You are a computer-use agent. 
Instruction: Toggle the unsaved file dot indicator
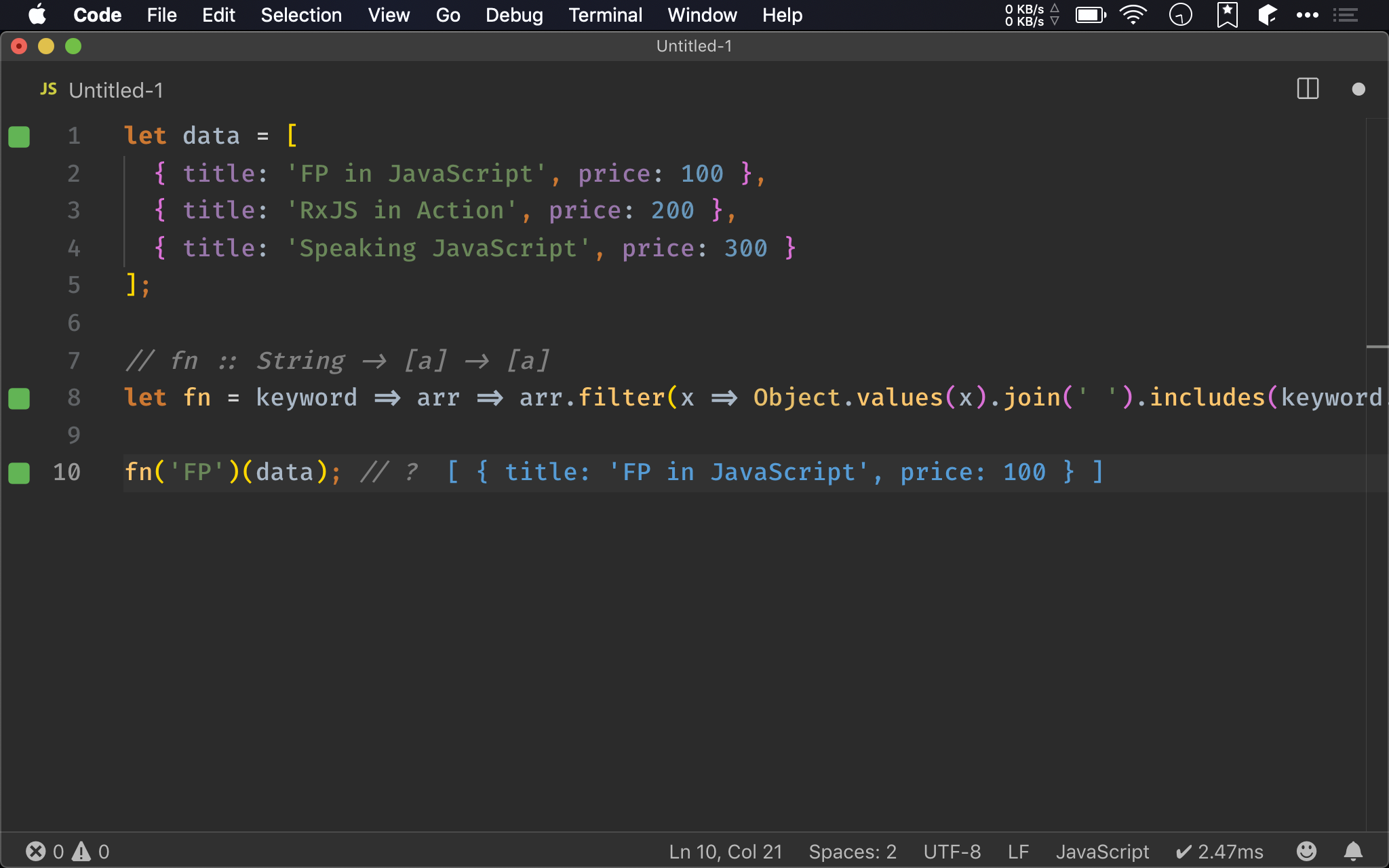1359,89
